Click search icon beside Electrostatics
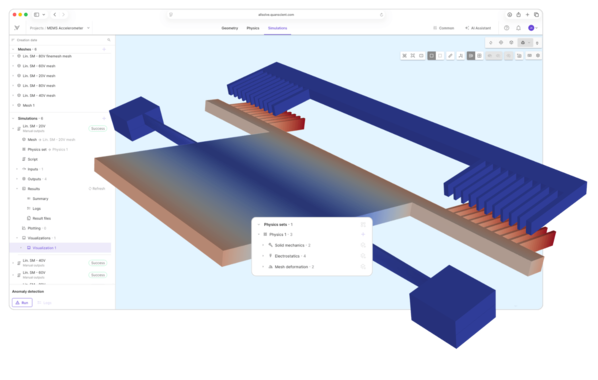The height and width of the screenshot is (380, 598). click(x=363, y=256)
